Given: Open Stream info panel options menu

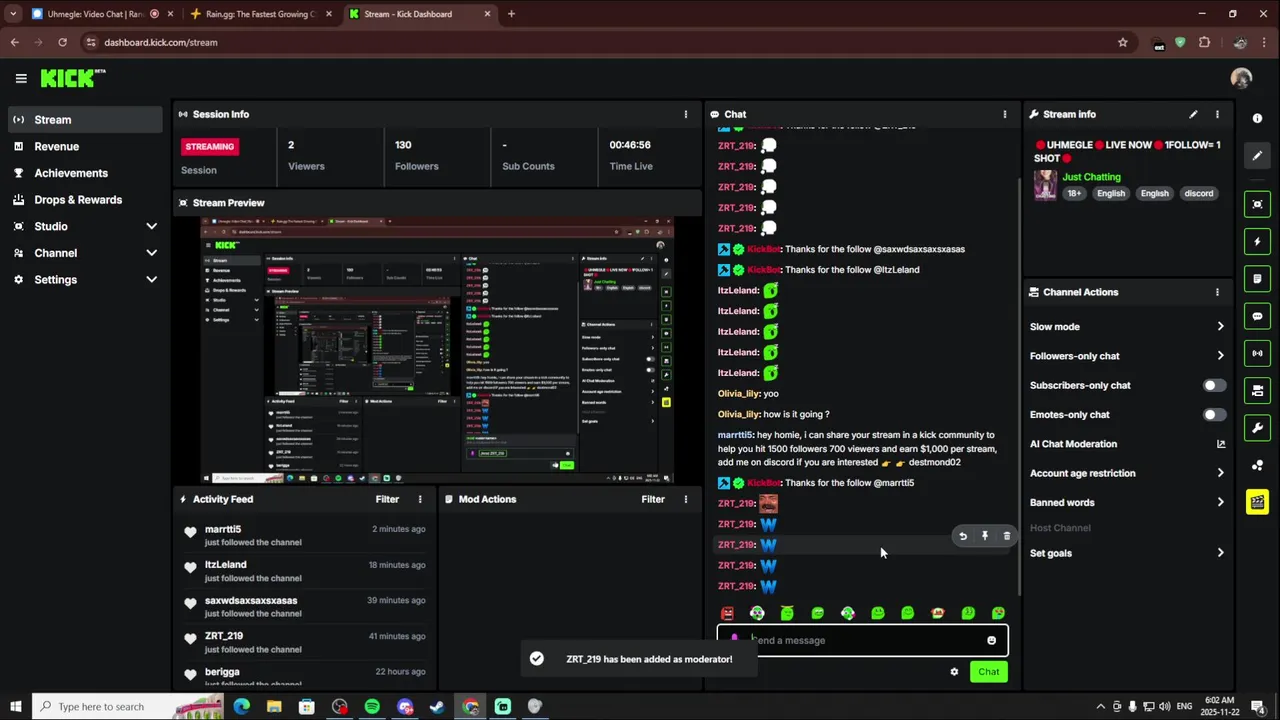Looking at the screenshot, I should [x=1217, y=114].
